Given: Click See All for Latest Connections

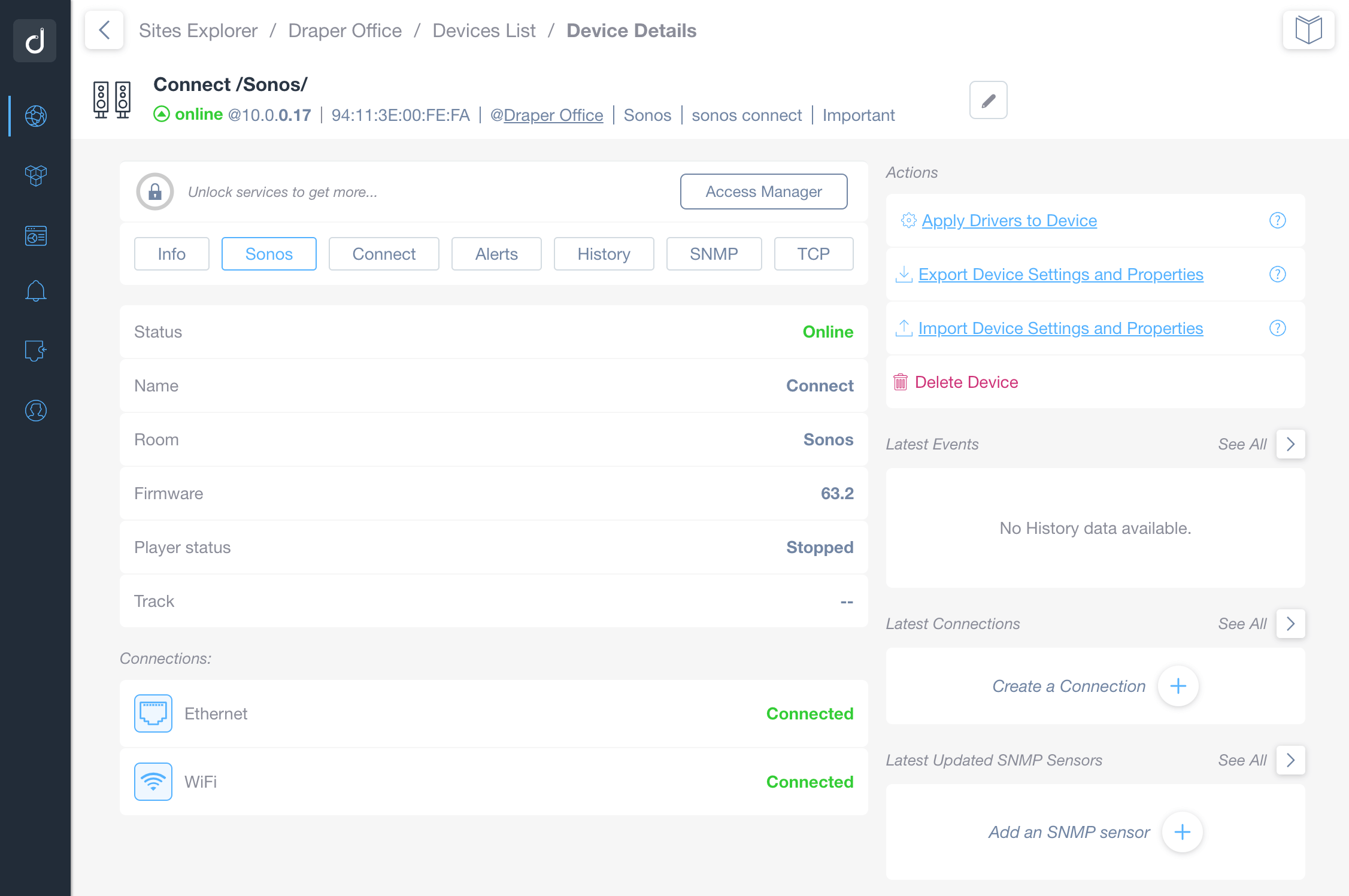Looking at the screenshot, I should pos(1242,624).
